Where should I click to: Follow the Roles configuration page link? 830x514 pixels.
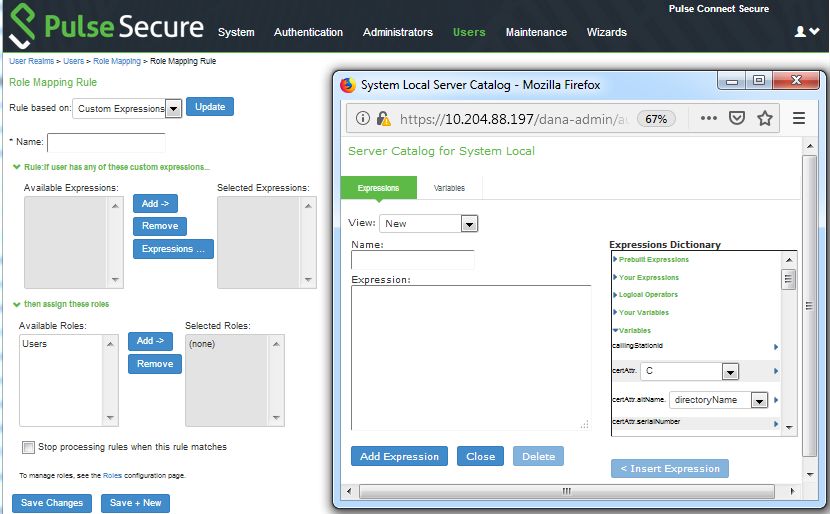pyautogui.click(x=112, y=475)
